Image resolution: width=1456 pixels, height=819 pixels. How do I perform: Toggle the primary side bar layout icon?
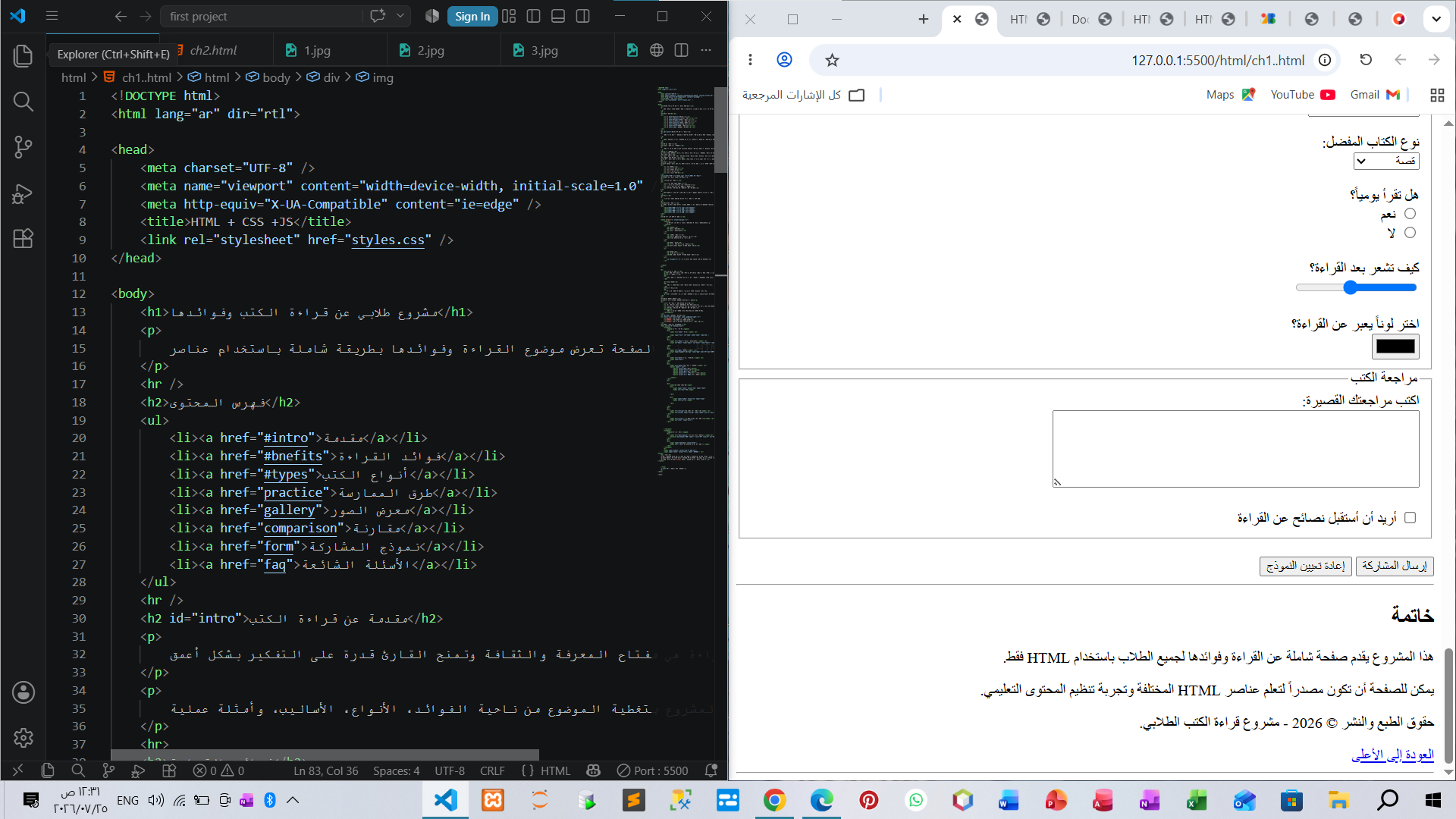tap(533, 16)
